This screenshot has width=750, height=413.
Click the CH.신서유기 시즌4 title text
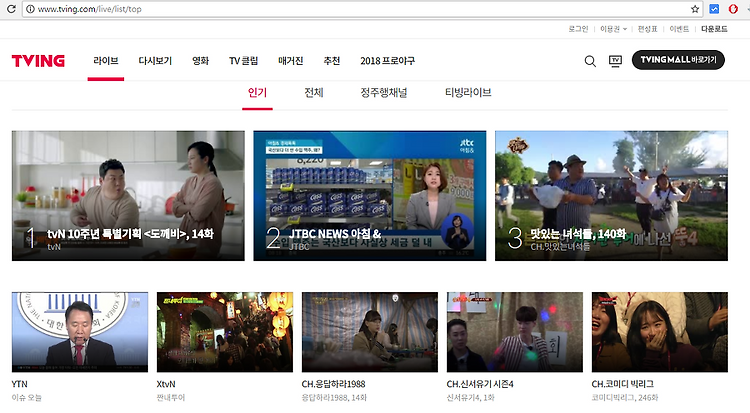click(480, 384)
